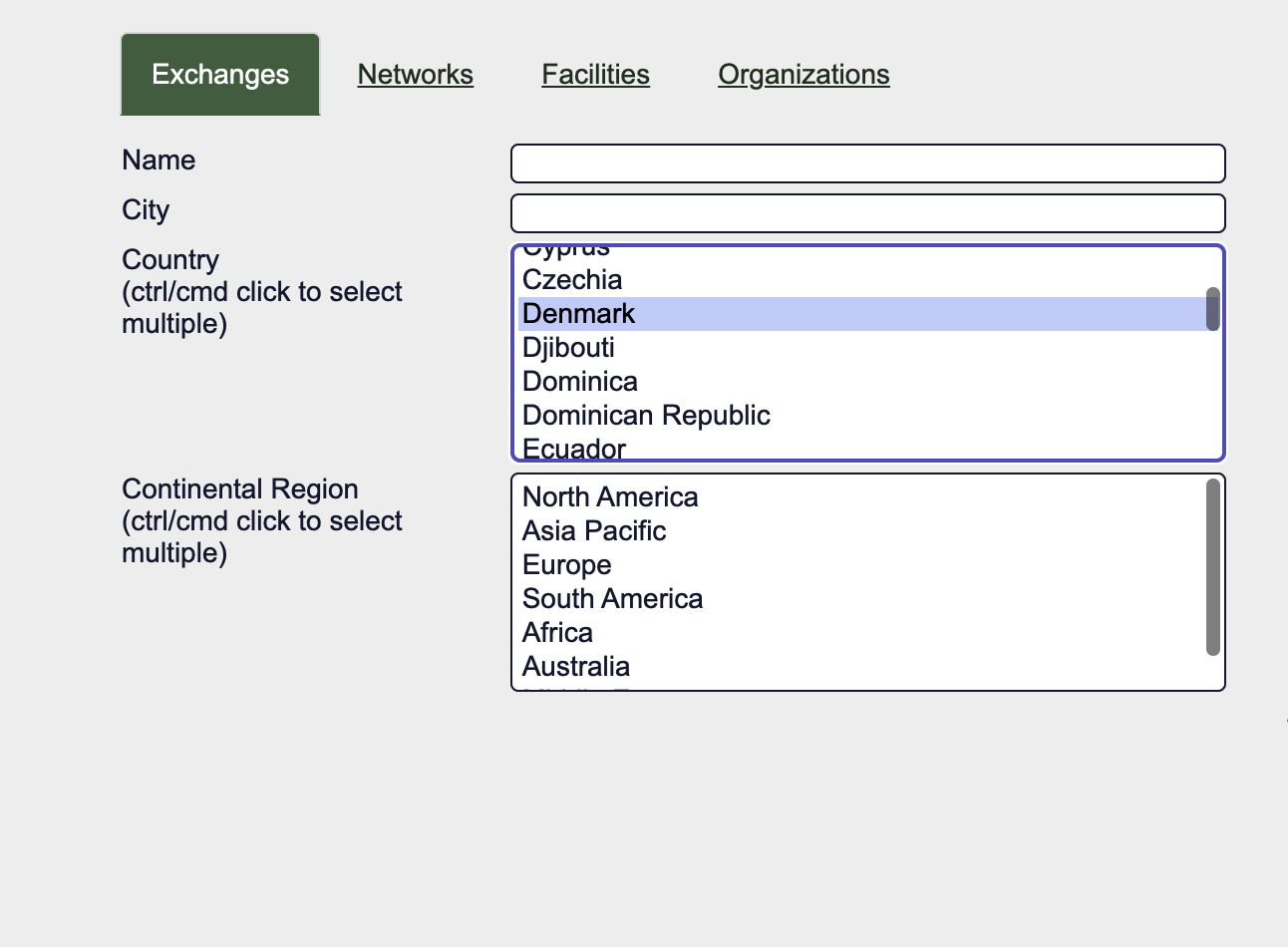Select Asia Pacific region
The image size is (1288, 947).
(862, 531)
